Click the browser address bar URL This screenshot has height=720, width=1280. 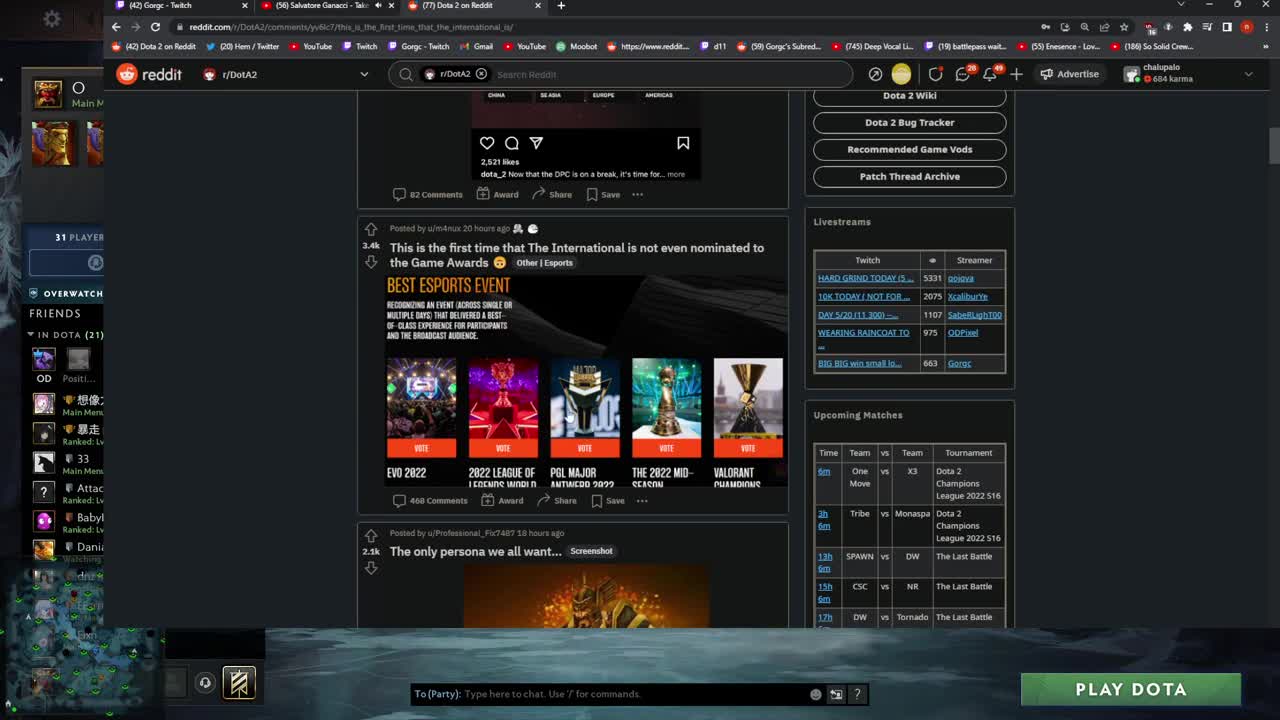pos(351,27)
